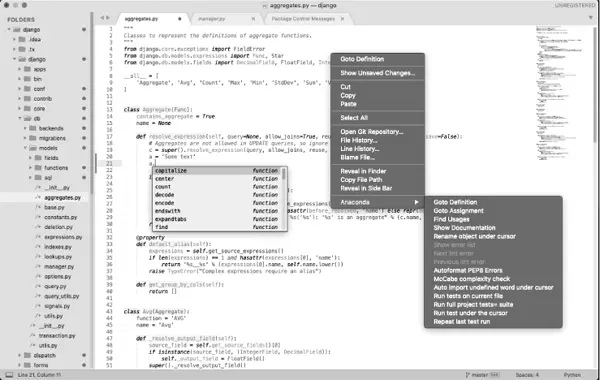
Task: Expand the Anaconda submenu arrow
Action: [x=416, y=202]
